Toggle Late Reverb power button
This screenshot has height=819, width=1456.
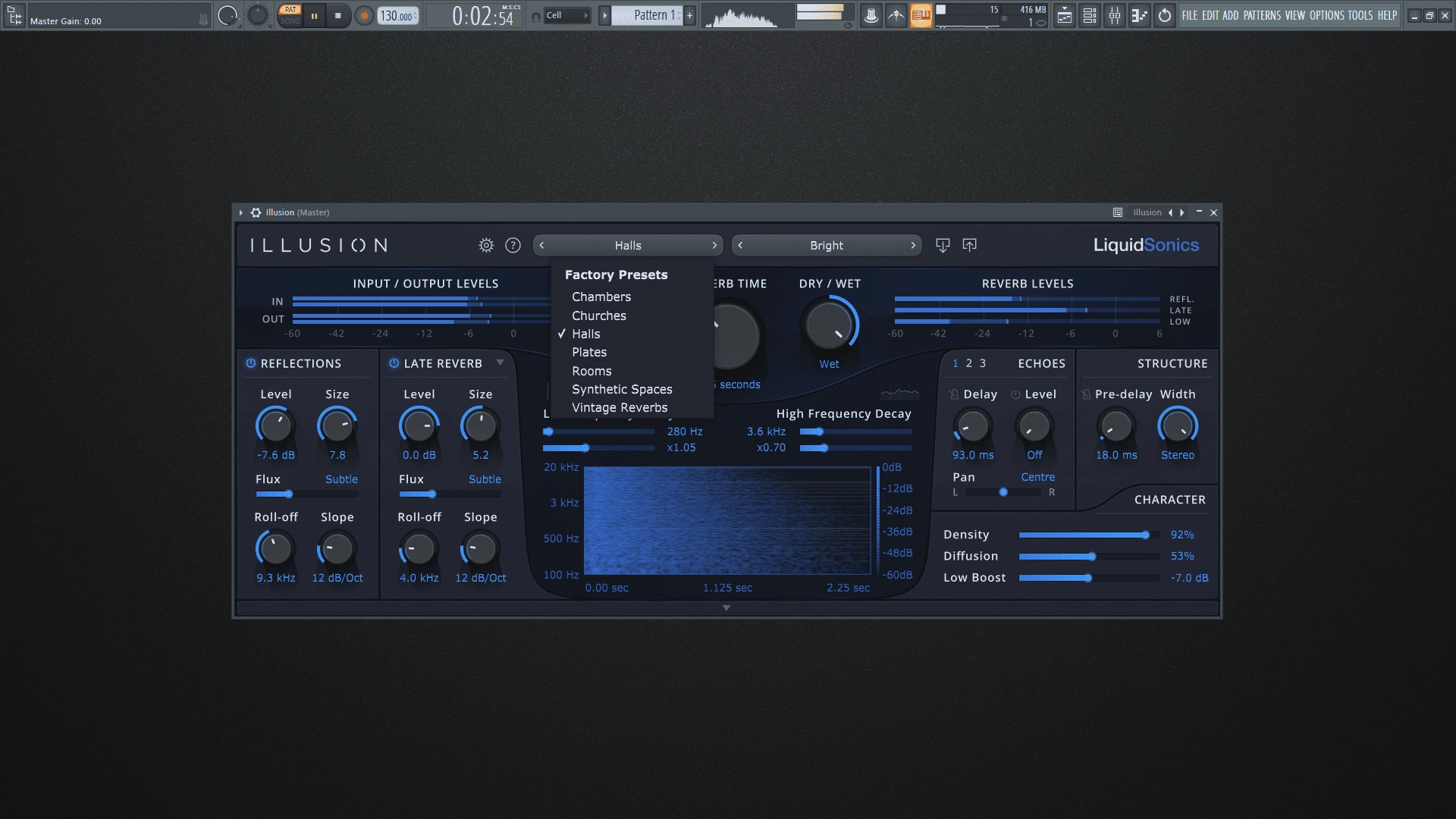[x=394, y=363]
